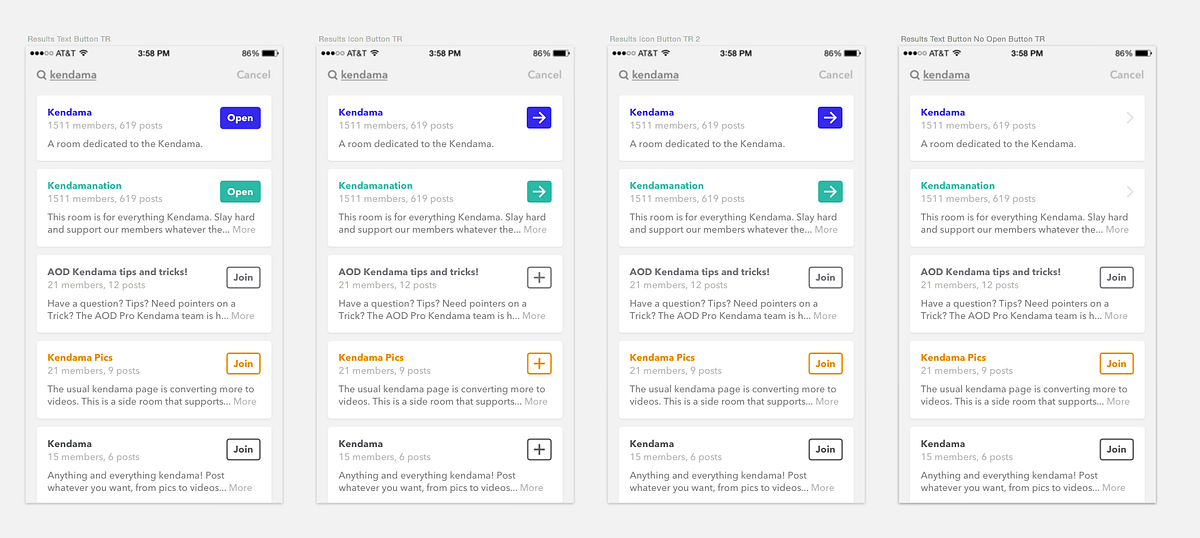Screen dimensions: 1200x538
Task: Expand Kendama Pics description via More, third mockup
Action: [x=827, y=402]
